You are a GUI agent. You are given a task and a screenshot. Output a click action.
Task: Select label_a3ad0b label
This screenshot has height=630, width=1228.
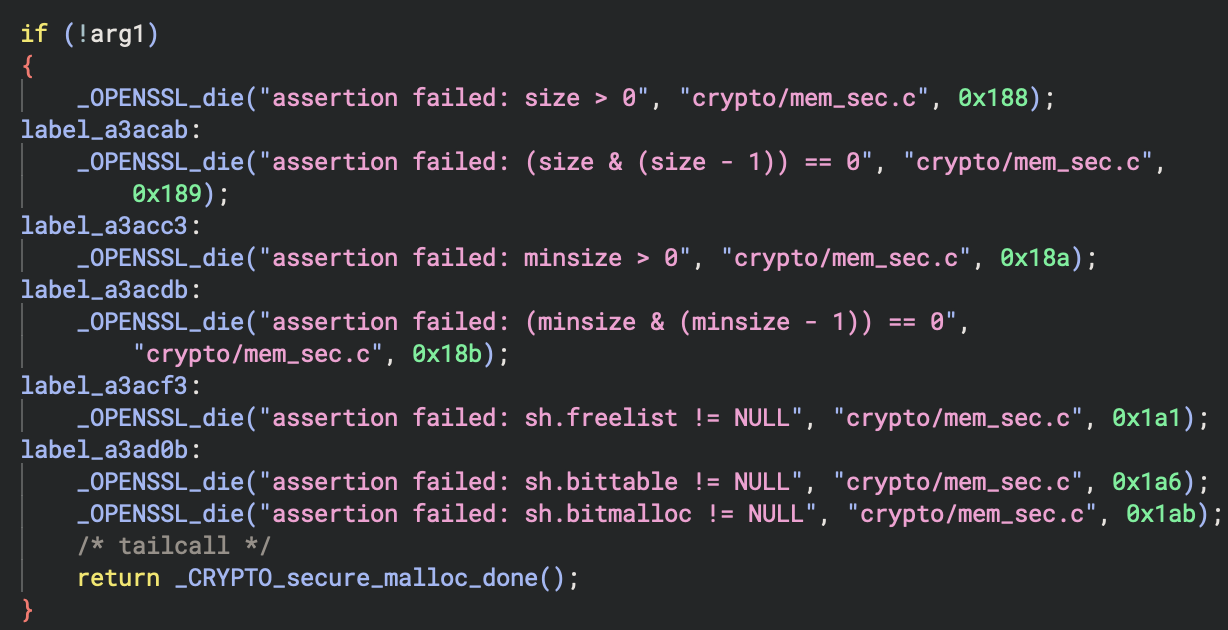[111, 450]
